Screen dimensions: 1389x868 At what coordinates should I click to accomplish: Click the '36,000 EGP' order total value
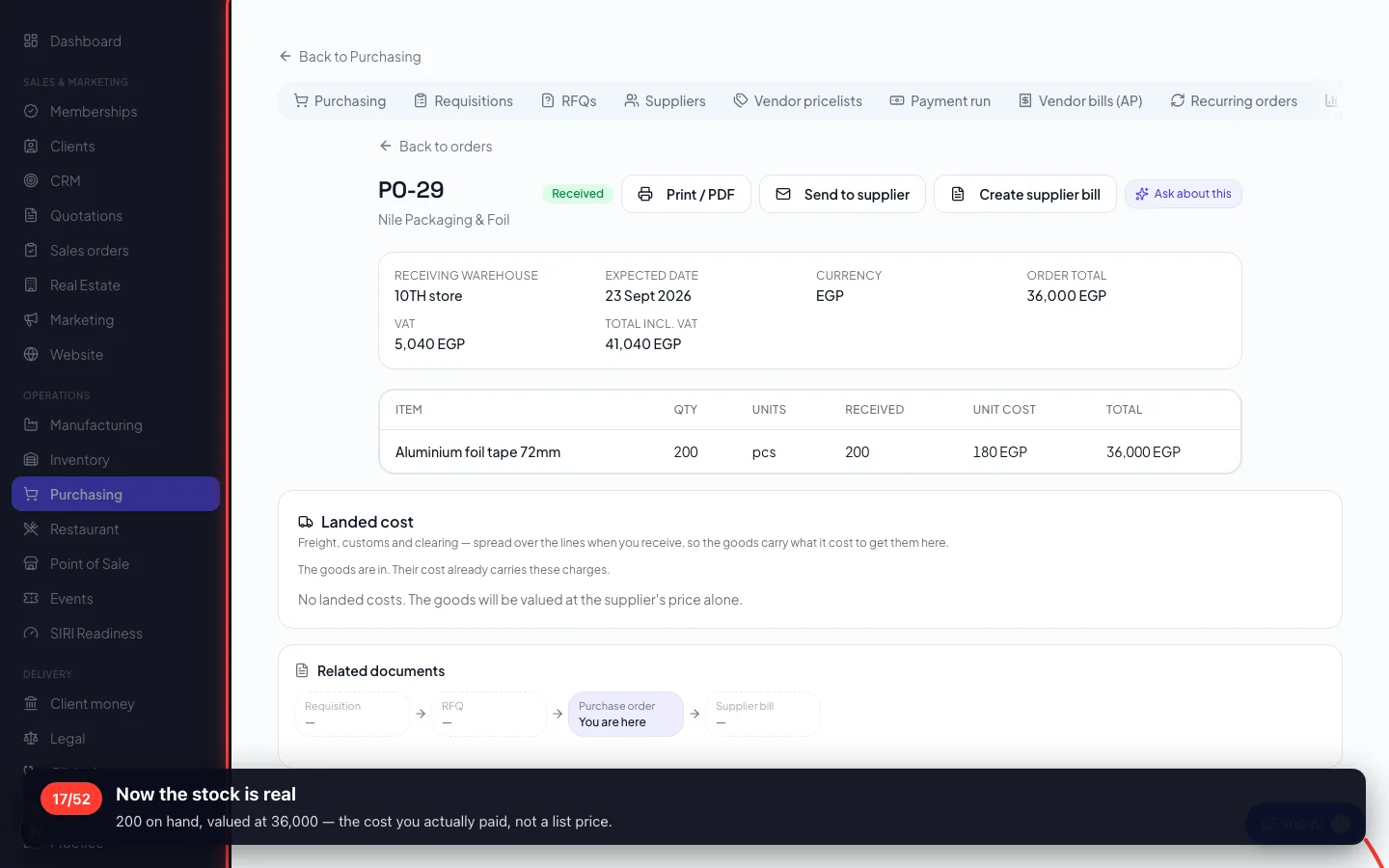(x=1066, y=295)
